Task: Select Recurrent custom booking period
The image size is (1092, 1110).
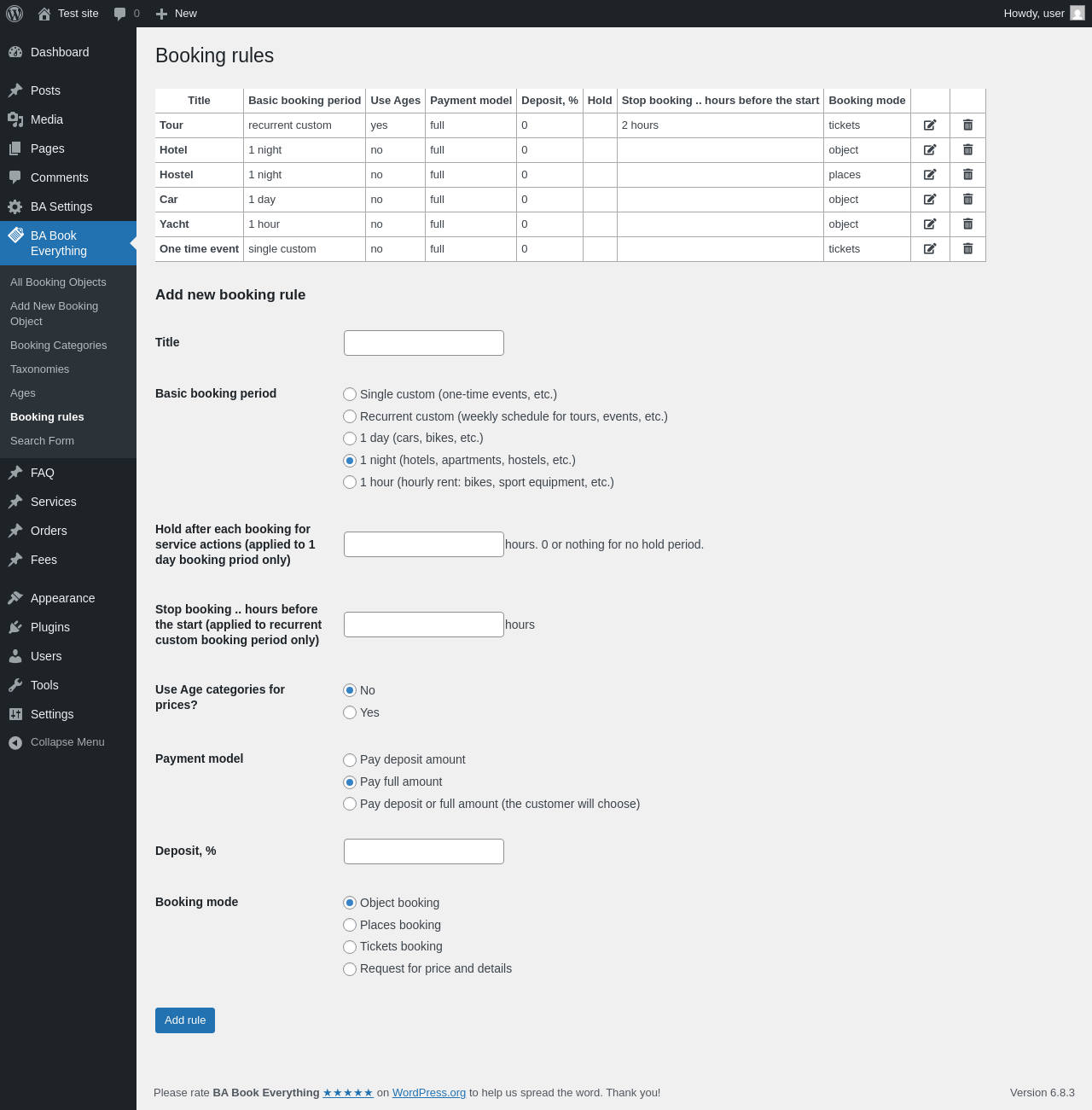Action: [x=350, y=416]
